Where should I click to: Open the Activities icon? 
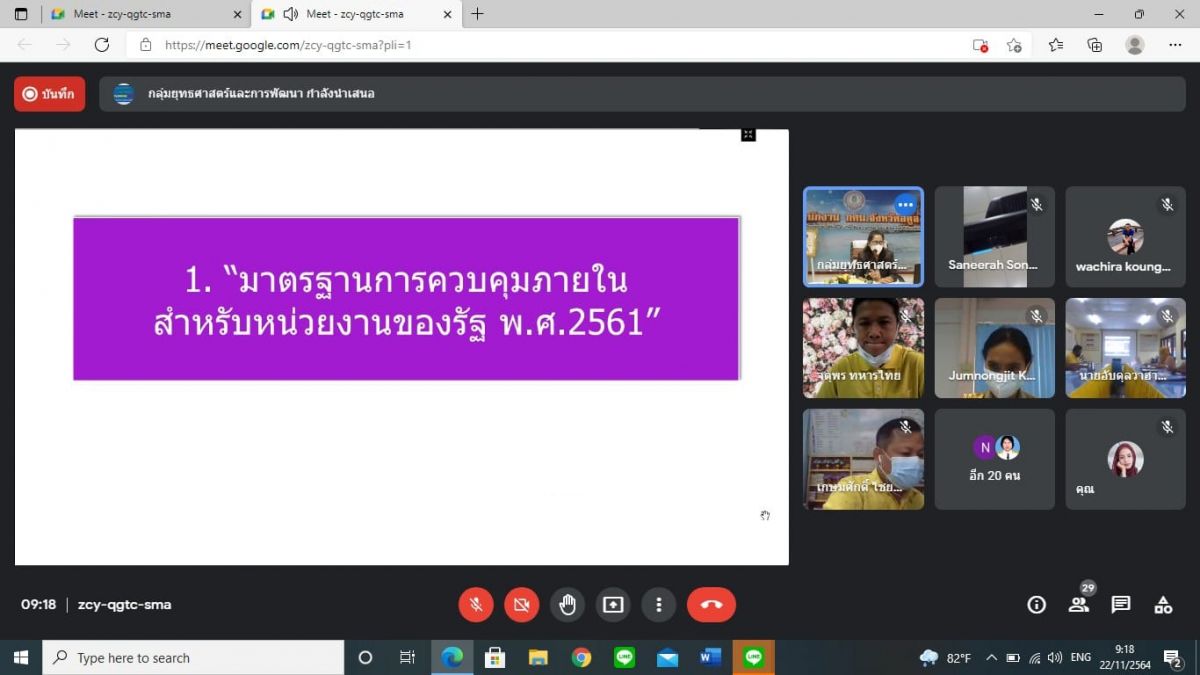pos(1163,604)
